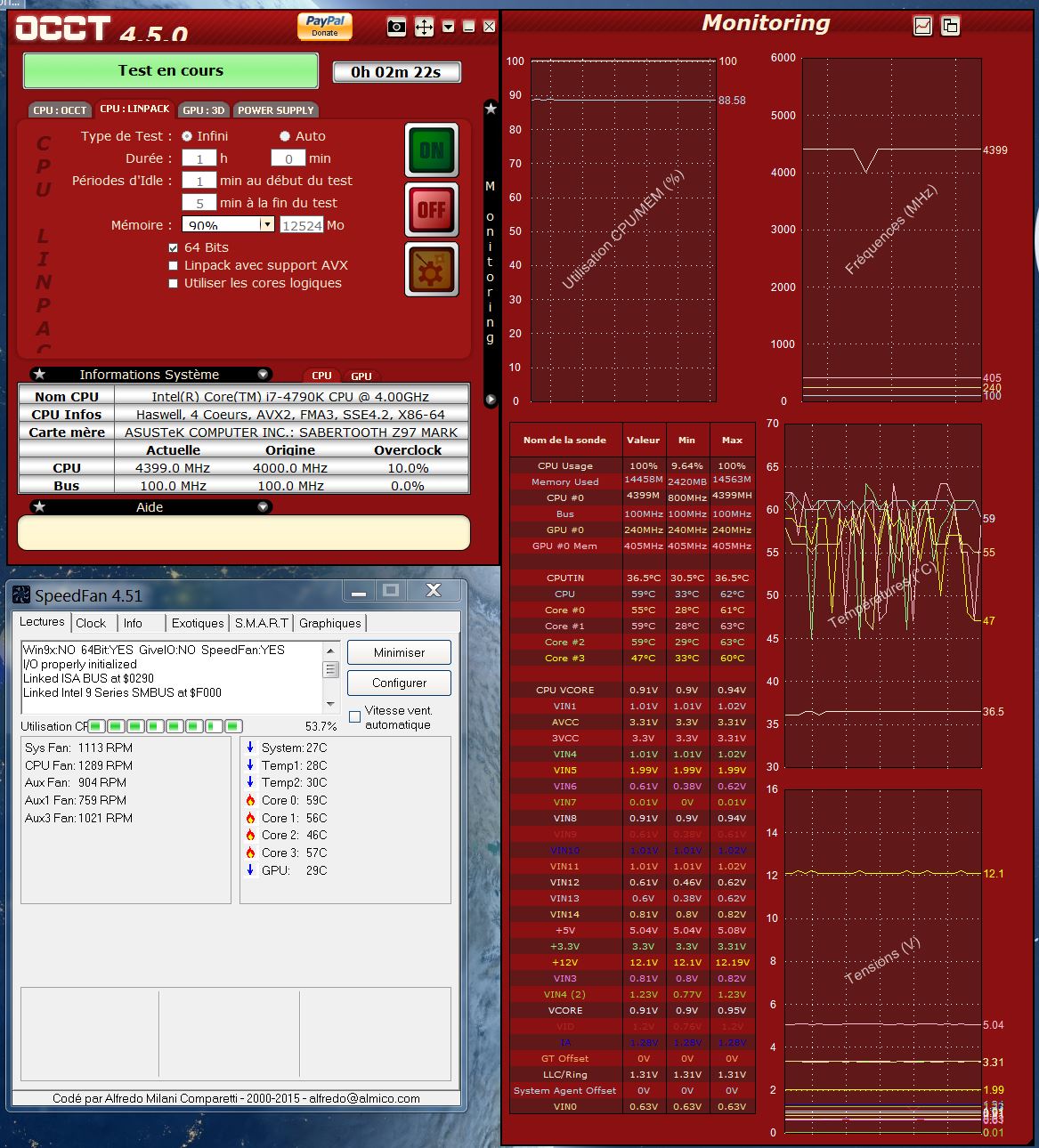
Task: Click the CPU VCORE row in sensor table
Action: 632,690
